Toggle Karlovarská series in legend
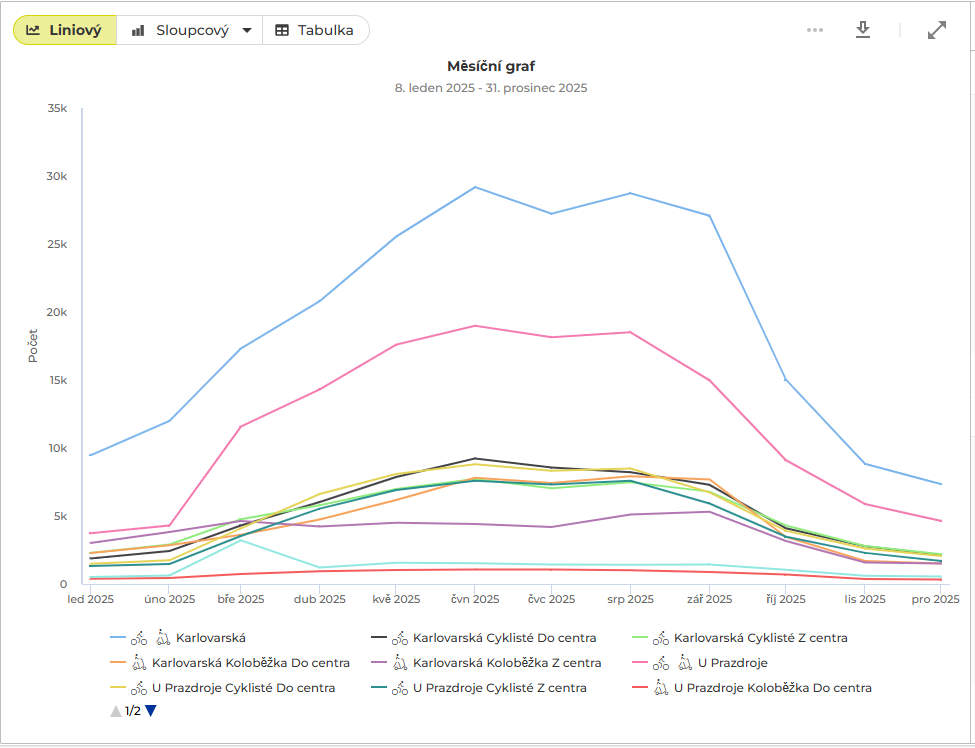The height and width of the screenshot is (748, 975). click(210, 637)
